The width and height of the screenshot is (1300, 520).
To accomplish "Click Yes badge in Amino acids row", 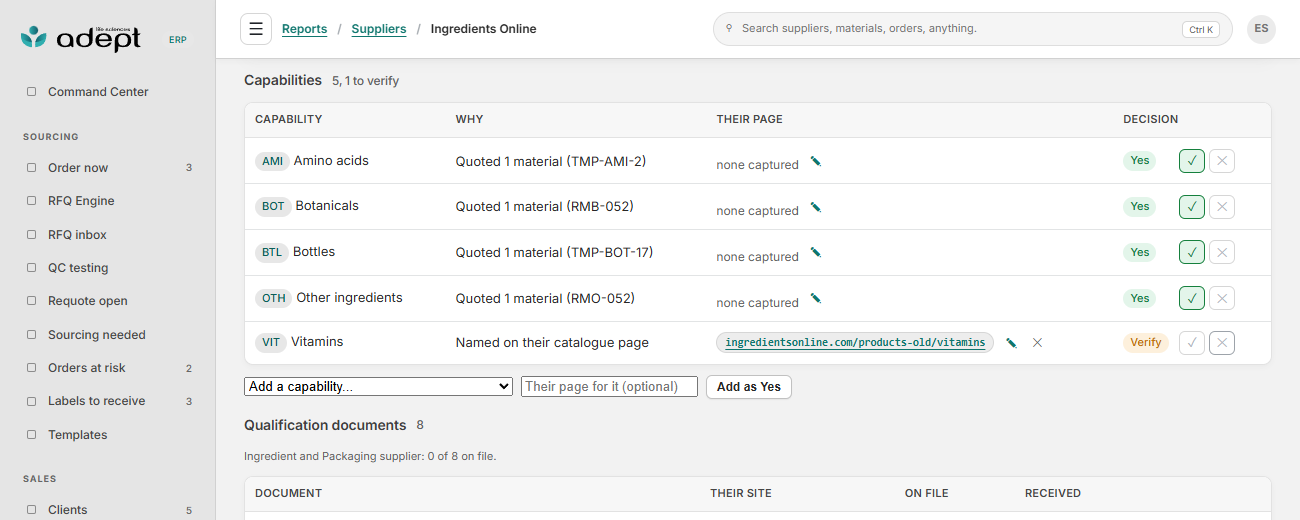I will [x=1139, y=160].
